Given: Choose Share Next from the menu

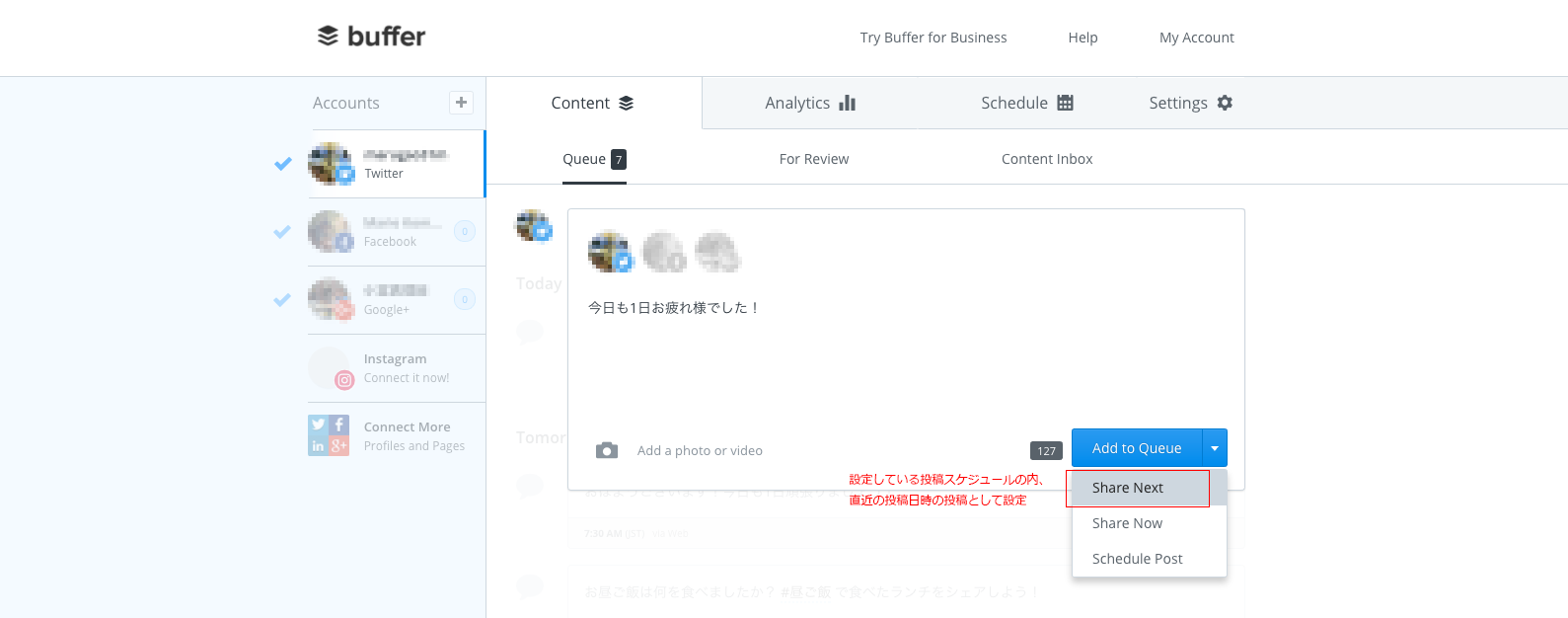Looking at the screenshot, I should (1150, 488).
